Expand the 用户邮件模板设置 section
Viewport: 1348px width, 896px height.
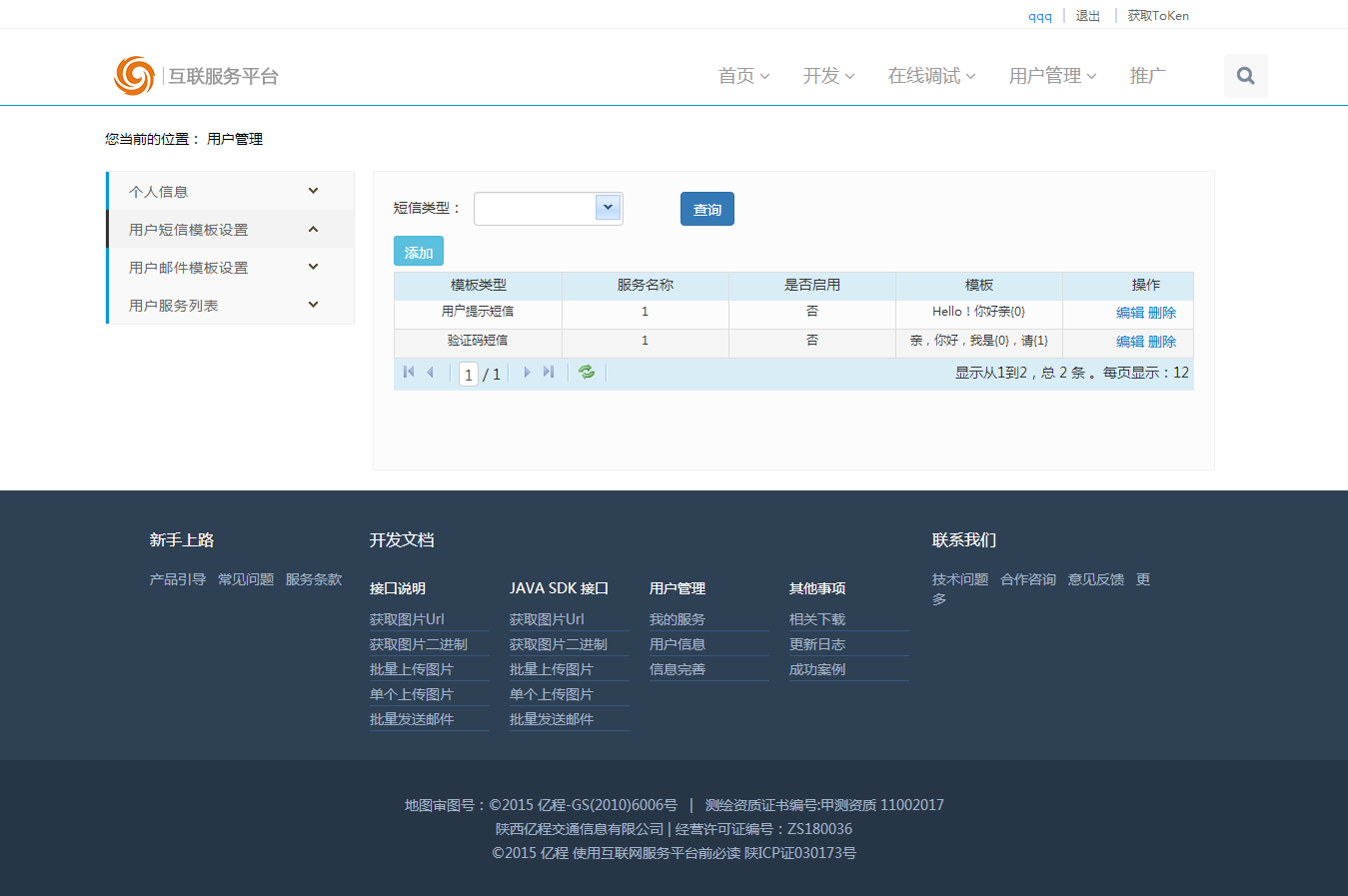(313, 267)
